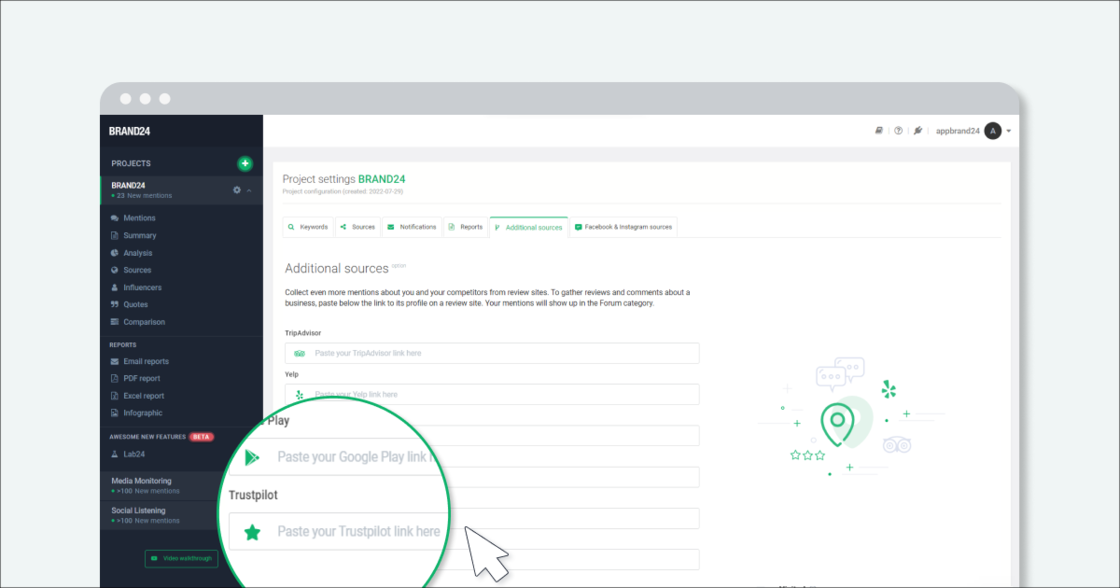Collapse the BRAND24 project chevron

click(x=249, y=190)
